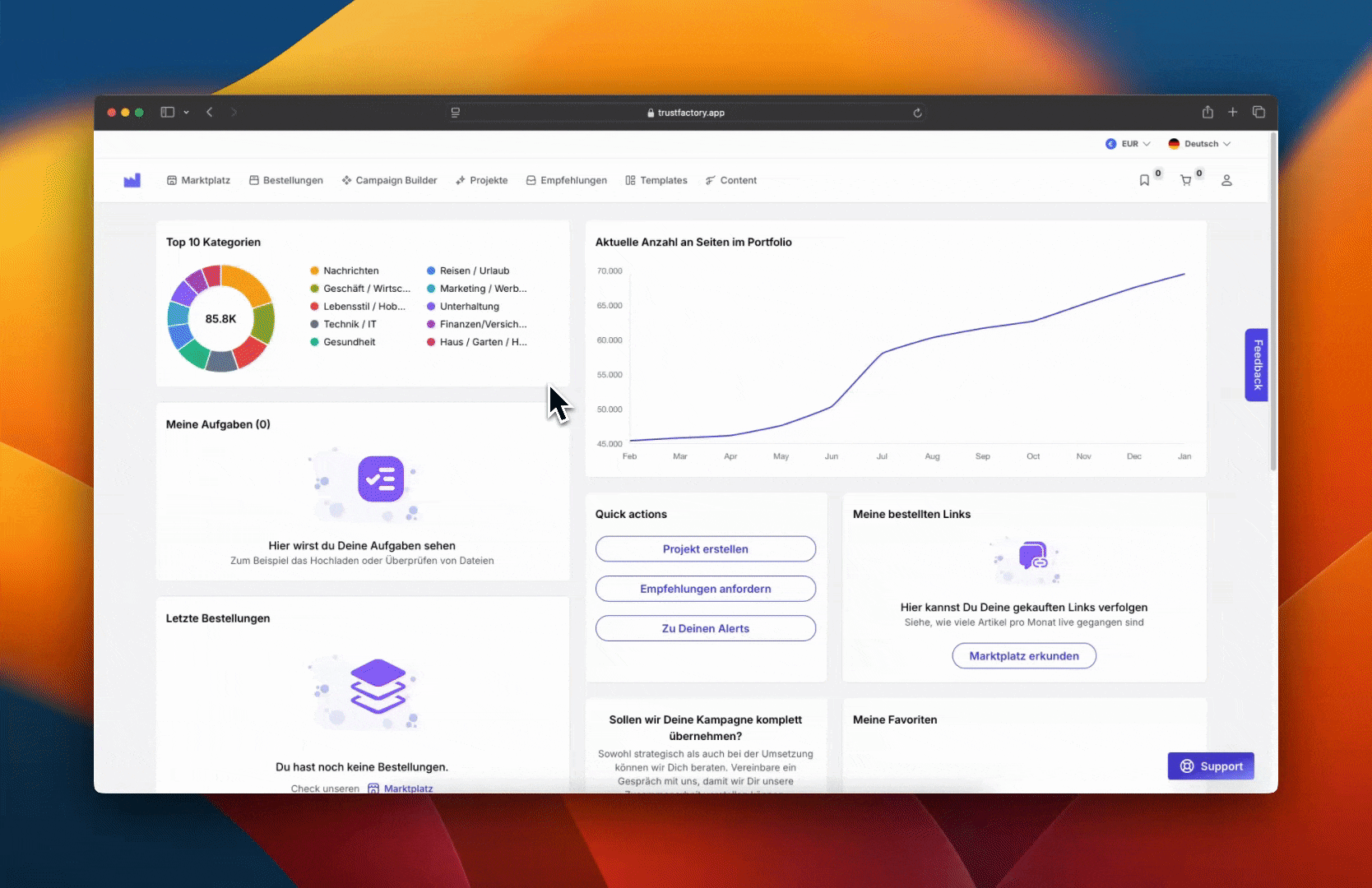
Task: Open the shopping cart icon
Action: point(1185,180)
